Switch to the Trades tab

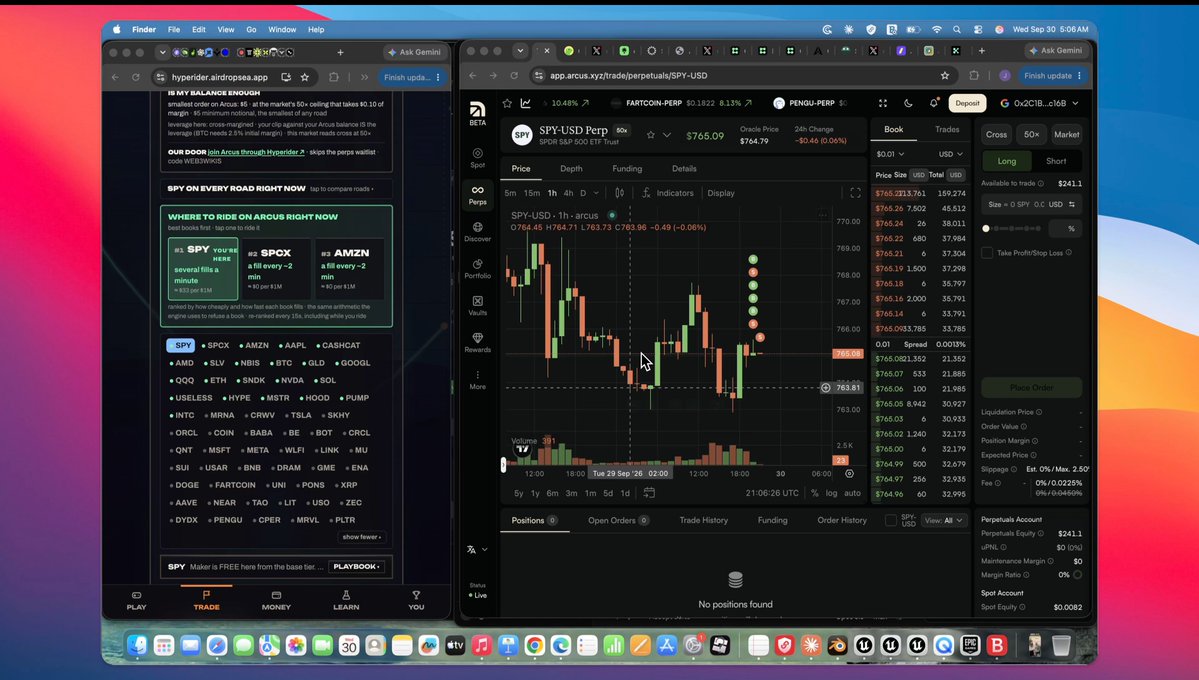[x=947, y=129]
